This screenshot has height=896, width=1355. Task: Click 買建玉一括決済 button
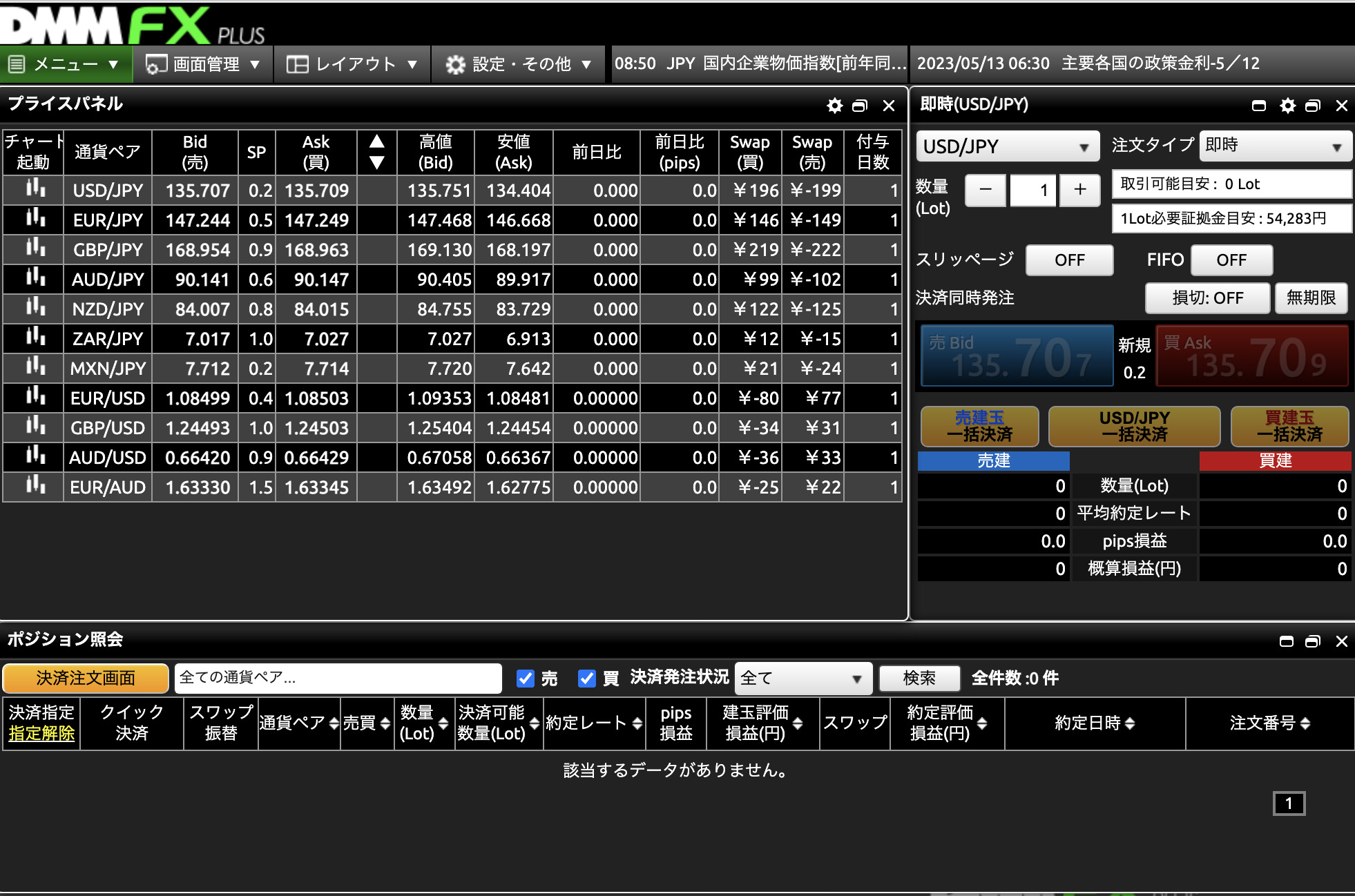pos(1289,426)
